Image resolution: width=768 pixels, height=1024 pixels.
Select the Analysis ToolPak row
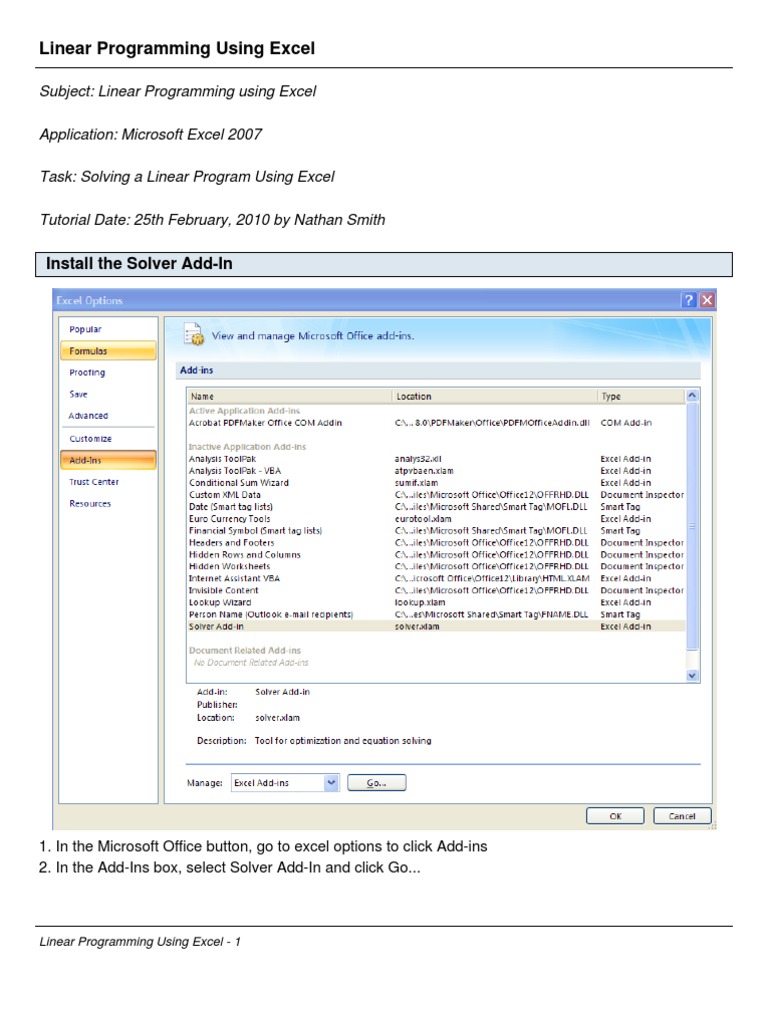[x=436, y=459]
